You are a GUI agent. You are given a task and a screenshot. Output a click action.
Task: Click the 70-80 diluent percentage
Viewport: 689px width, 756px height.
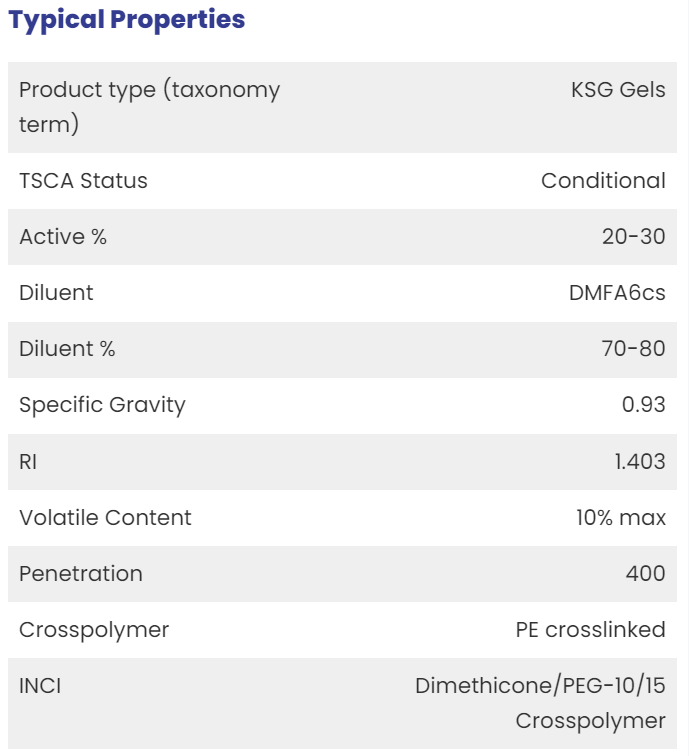coord(634,349)
